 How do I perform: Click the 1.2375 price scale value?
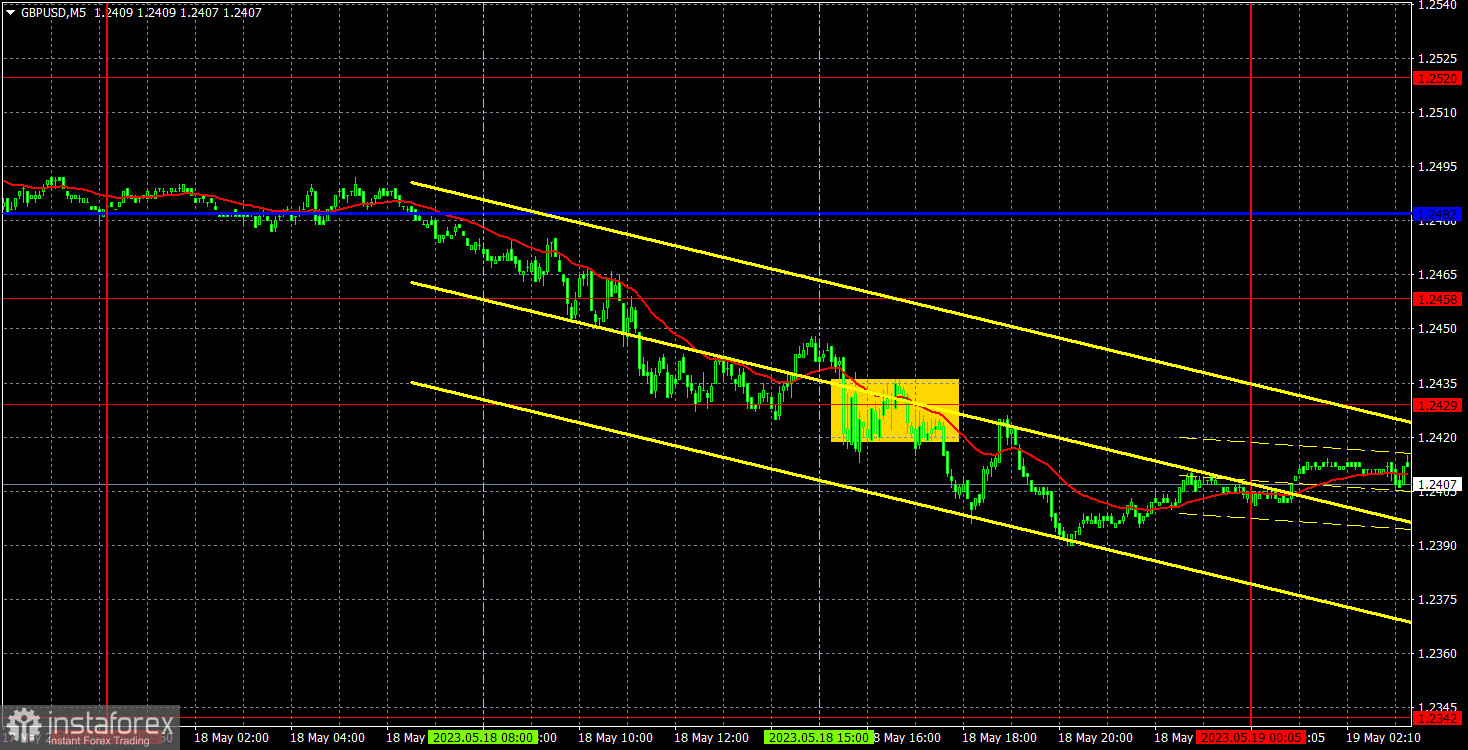(1436, 600)
